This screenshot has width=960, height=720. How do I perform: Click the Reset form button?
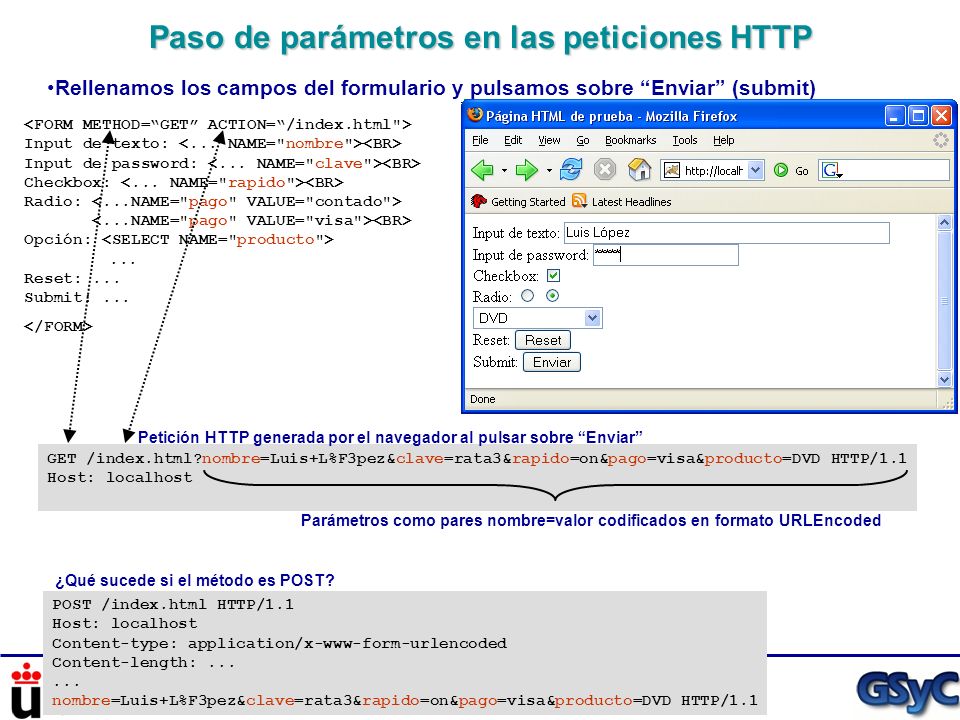point(543,340)
